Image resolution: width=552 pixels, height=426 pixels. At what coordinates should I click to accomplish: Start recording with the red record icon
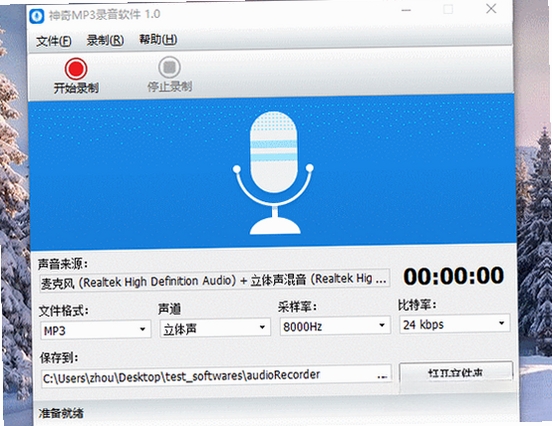(x=76, y=69)
